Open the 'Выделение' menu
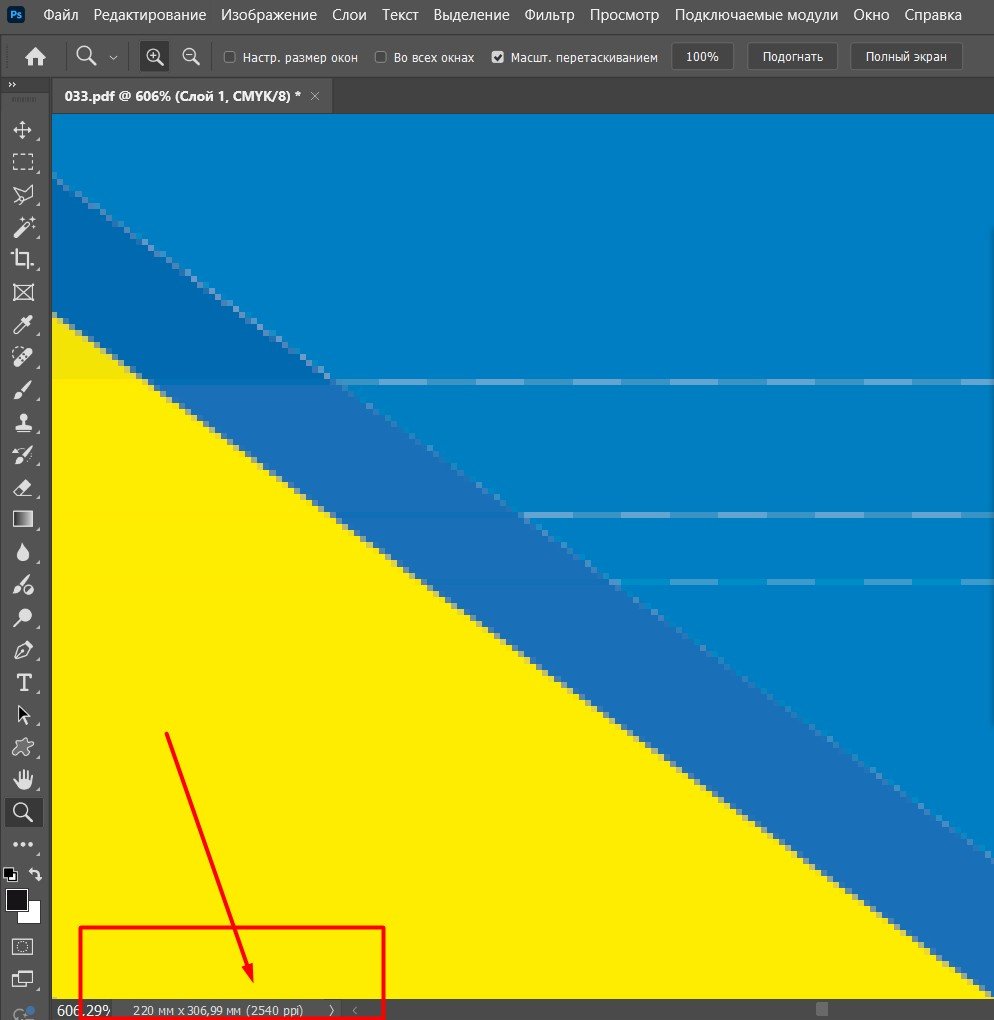994x1020 pixels. point(472,15)
